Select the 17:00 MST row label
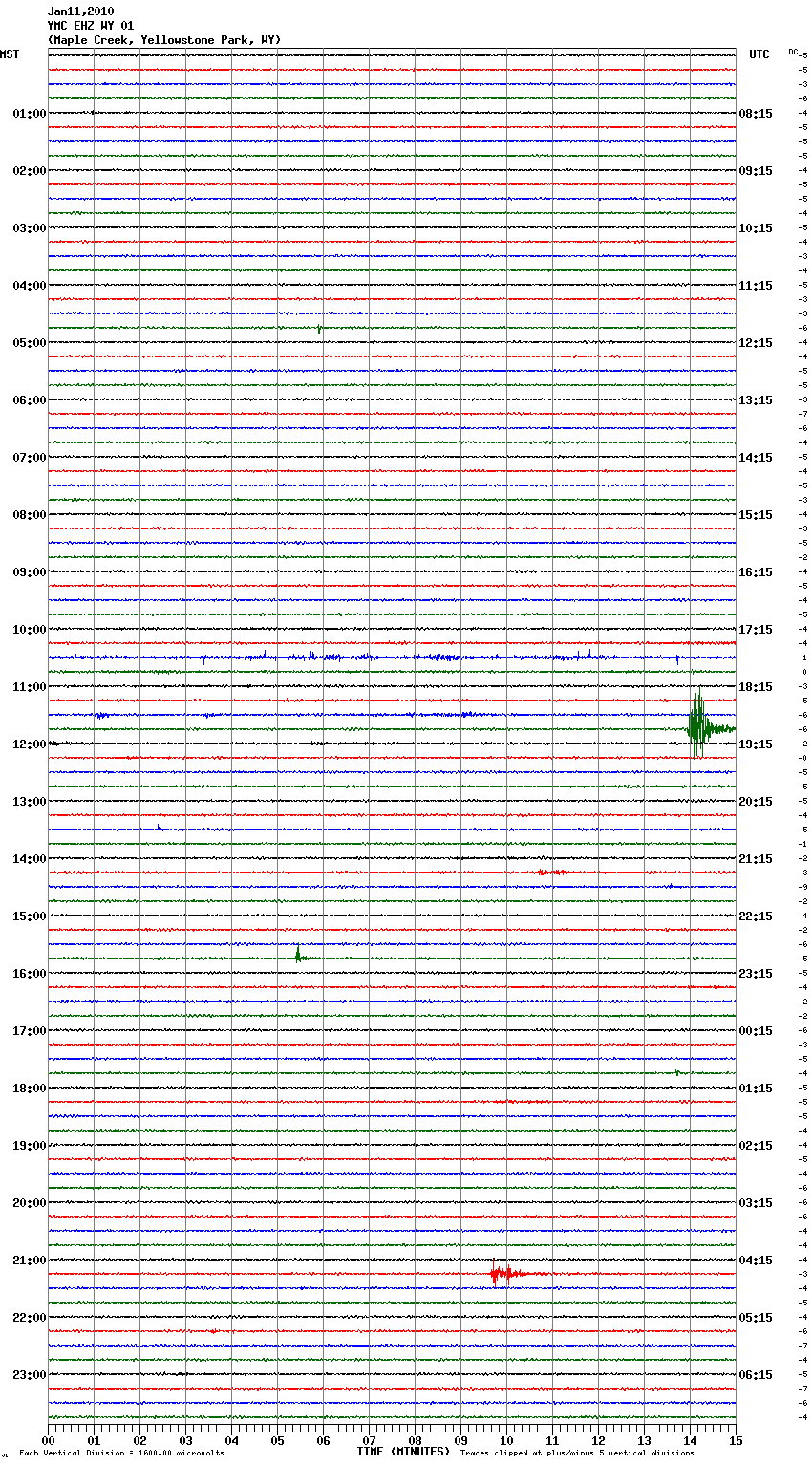Viewport: 812px width, 1466px height. pyautogui.click(x=30, y=1031)
